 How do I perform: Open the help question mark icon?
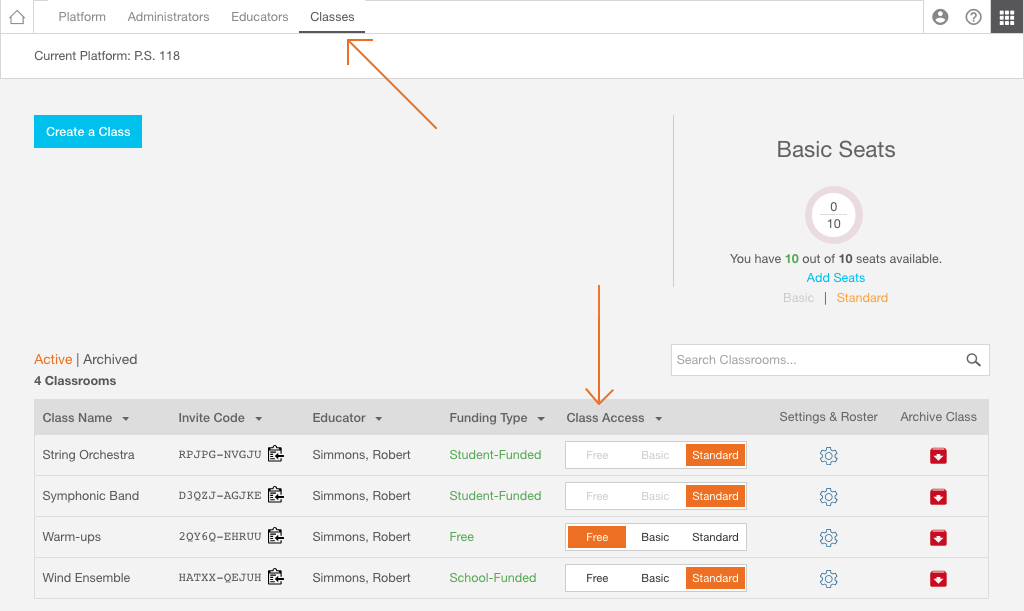974,17
